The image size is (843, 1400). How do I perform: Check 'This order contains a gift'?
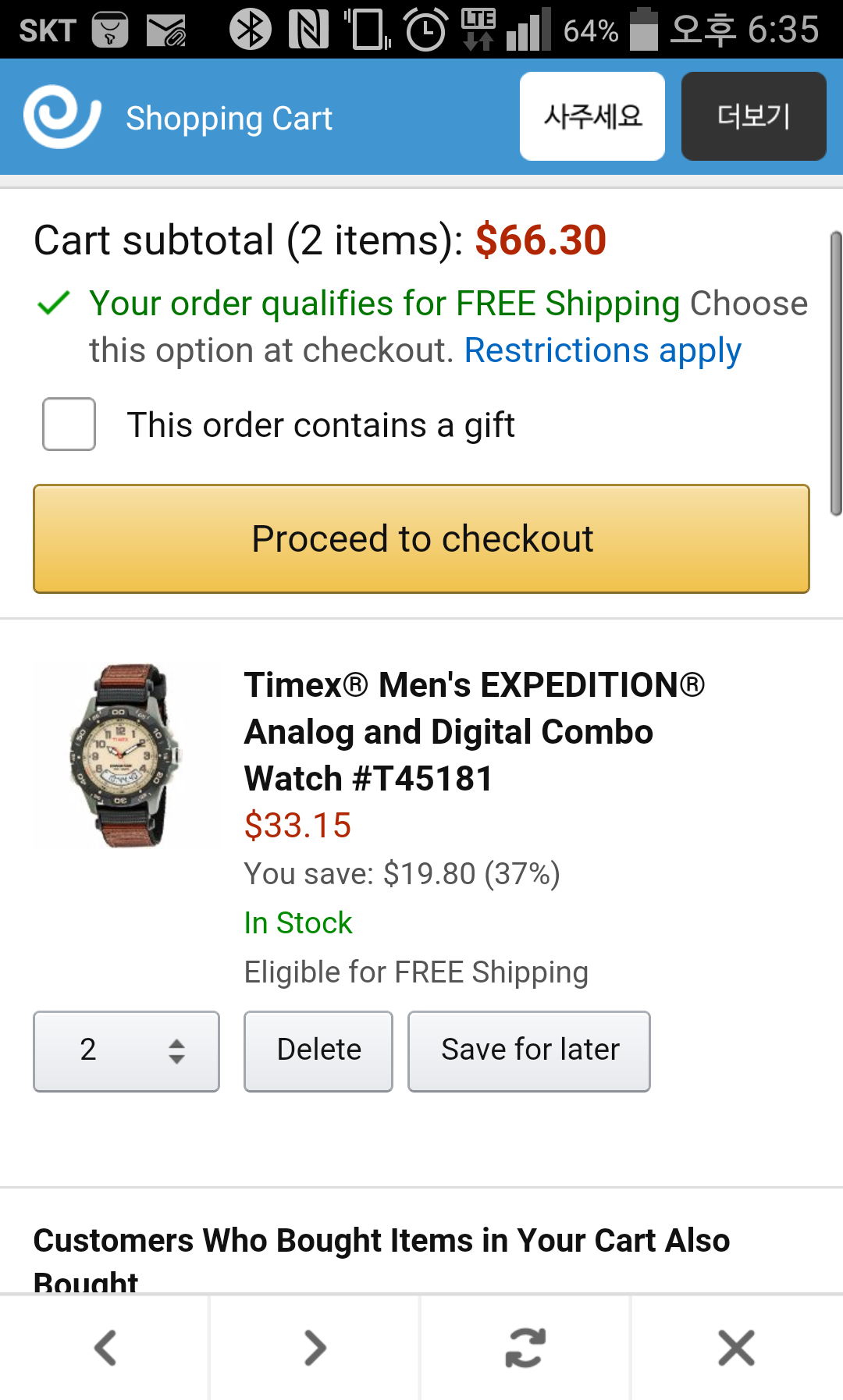click(69, 425)
